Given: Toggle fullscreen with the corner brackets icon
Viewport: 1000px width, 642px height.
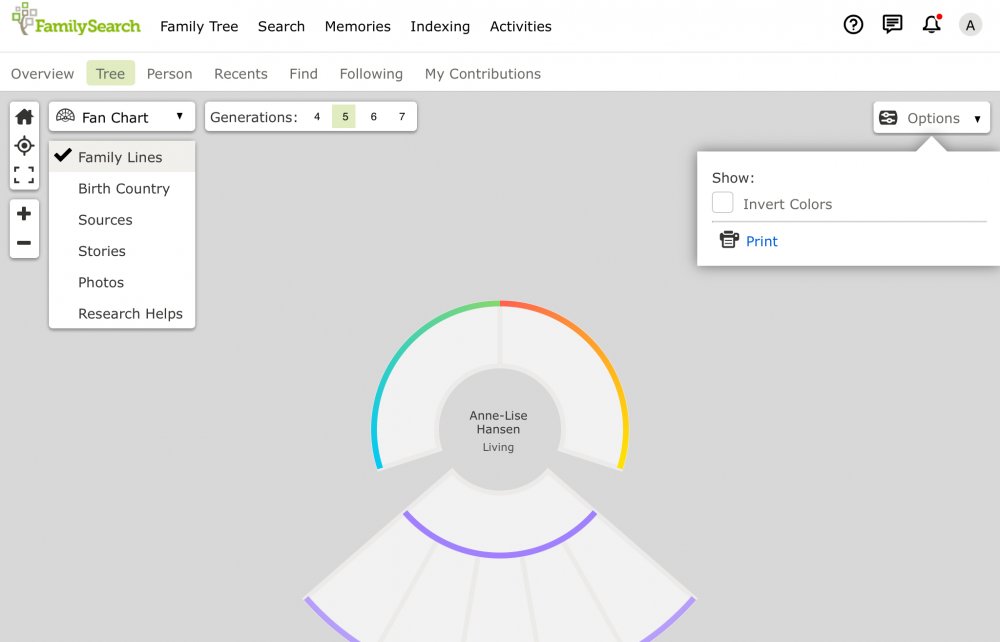Looking at the screenshot, I should pos(24,175).
